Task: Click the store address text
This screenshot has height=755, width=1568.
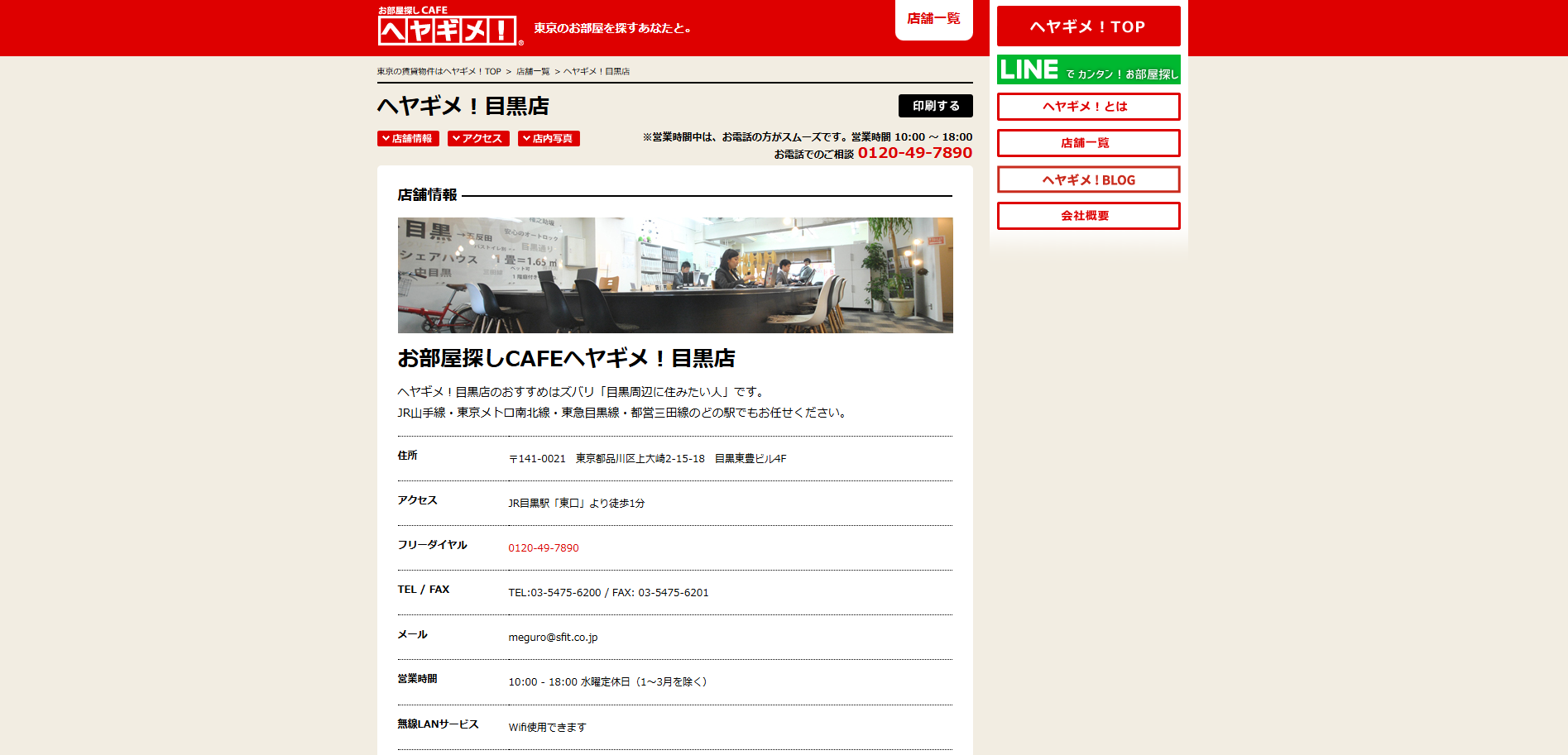Action: pyautogui.click(x=647, y=459)
